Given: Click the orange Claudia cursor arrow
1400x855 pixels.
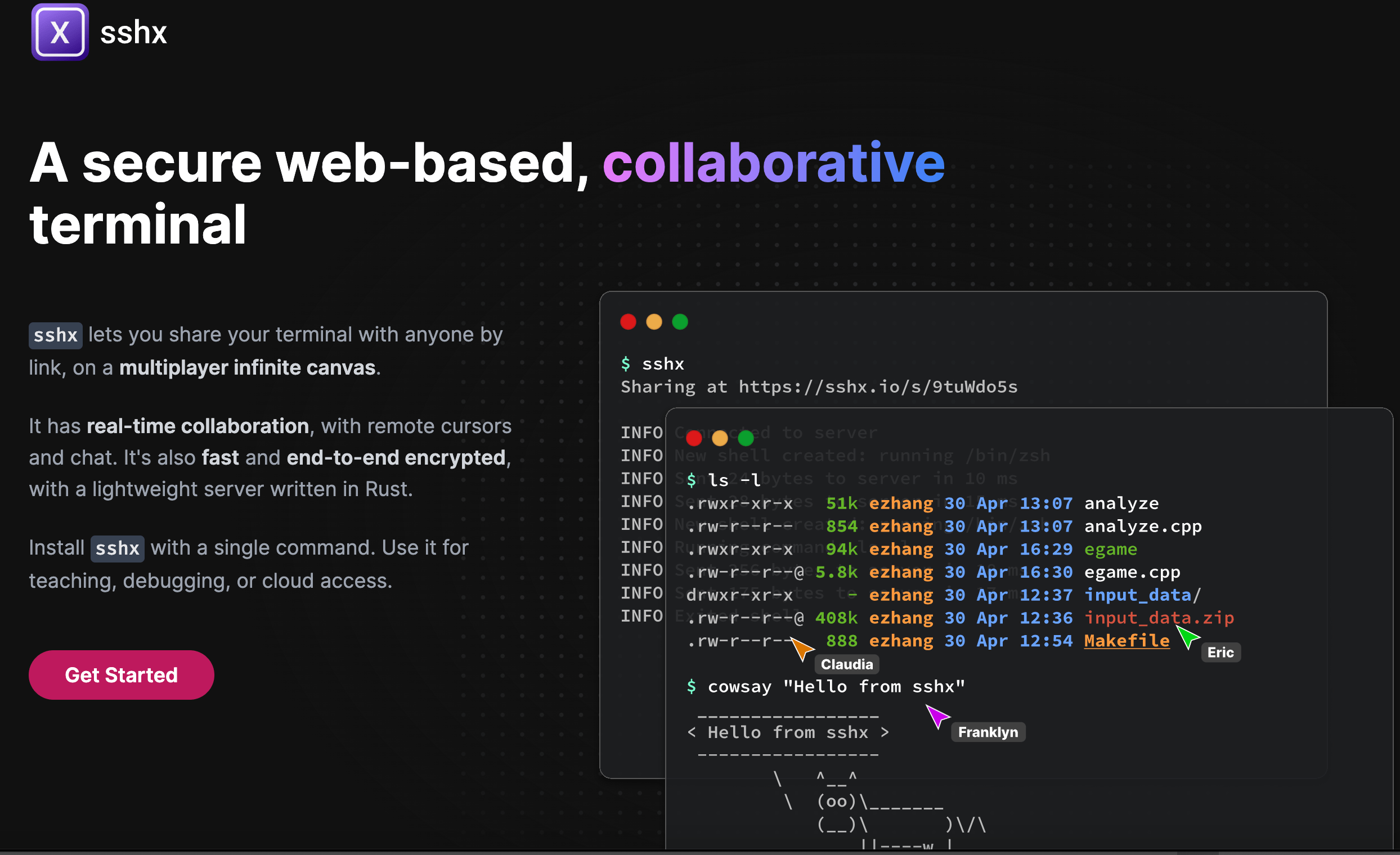Looking at the screenshot, I should click(x=802, y=648).
